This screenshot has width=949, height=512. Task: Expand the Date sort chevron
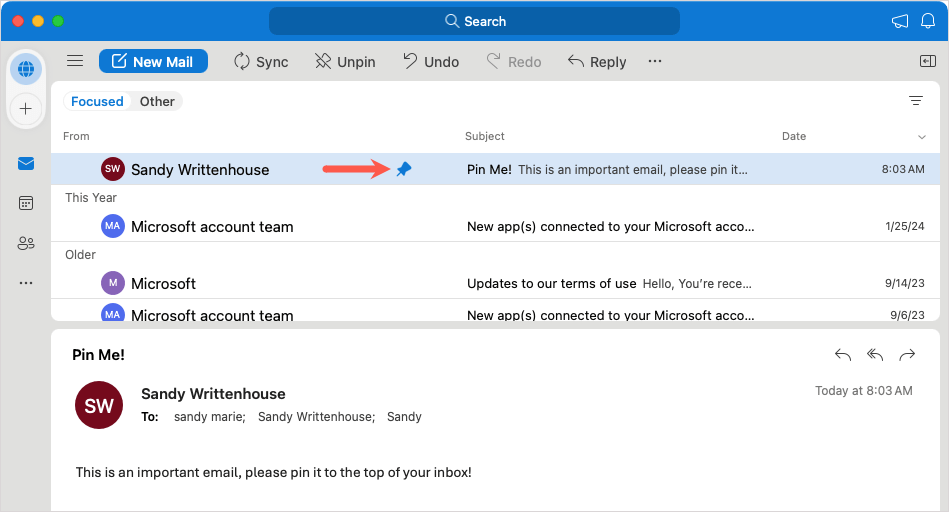pyautogui.click(x=921, y=137)
